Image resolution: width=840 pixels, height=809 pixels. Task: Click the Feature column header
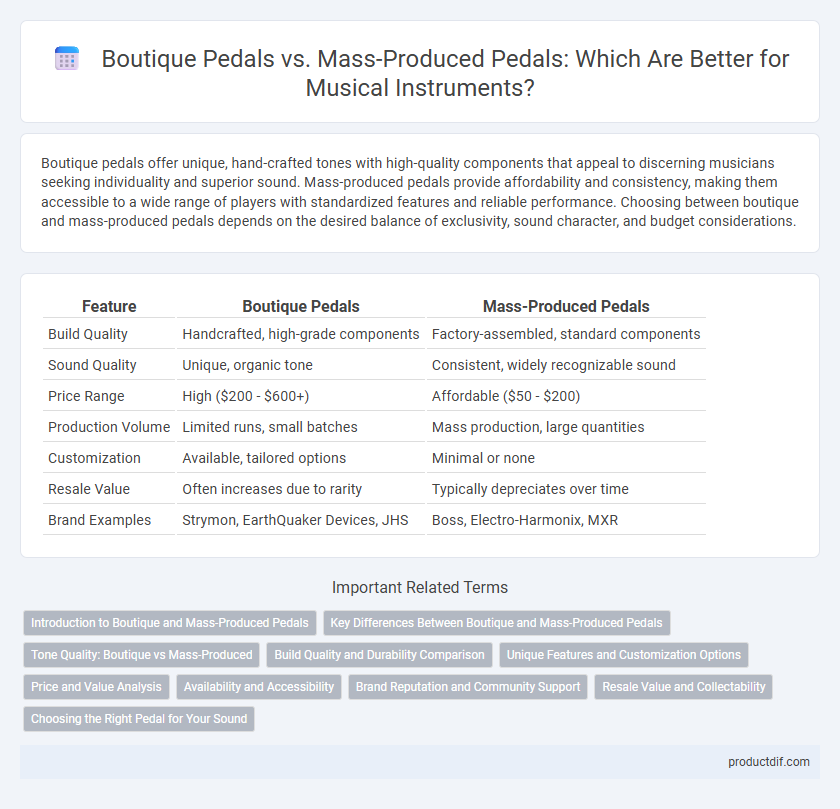(109, 306)
